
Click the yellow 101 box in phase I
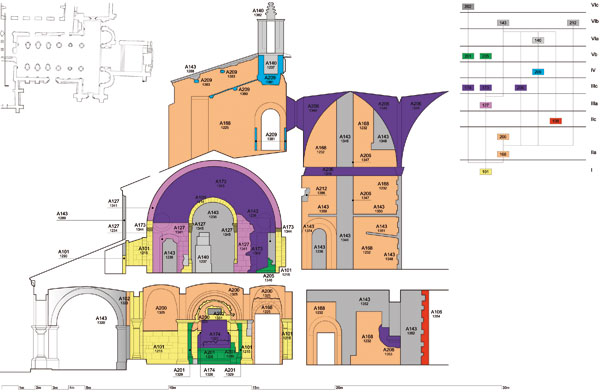(485, 172)
